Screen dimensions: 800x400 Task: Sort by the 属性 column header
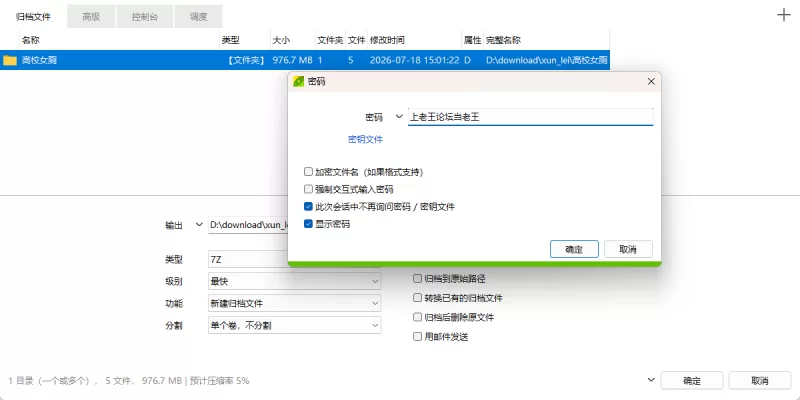[x=472, y=40]
